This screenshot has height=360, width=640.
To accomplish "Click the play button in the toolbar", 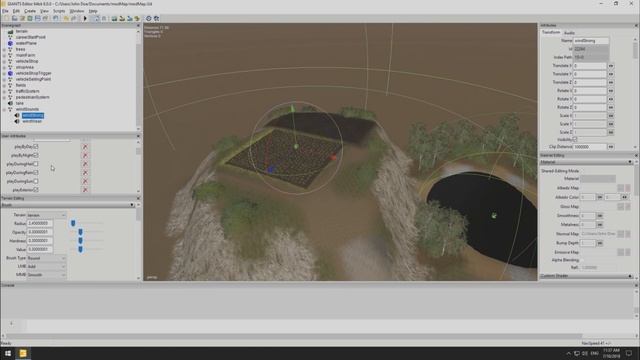I will point(85,18).
